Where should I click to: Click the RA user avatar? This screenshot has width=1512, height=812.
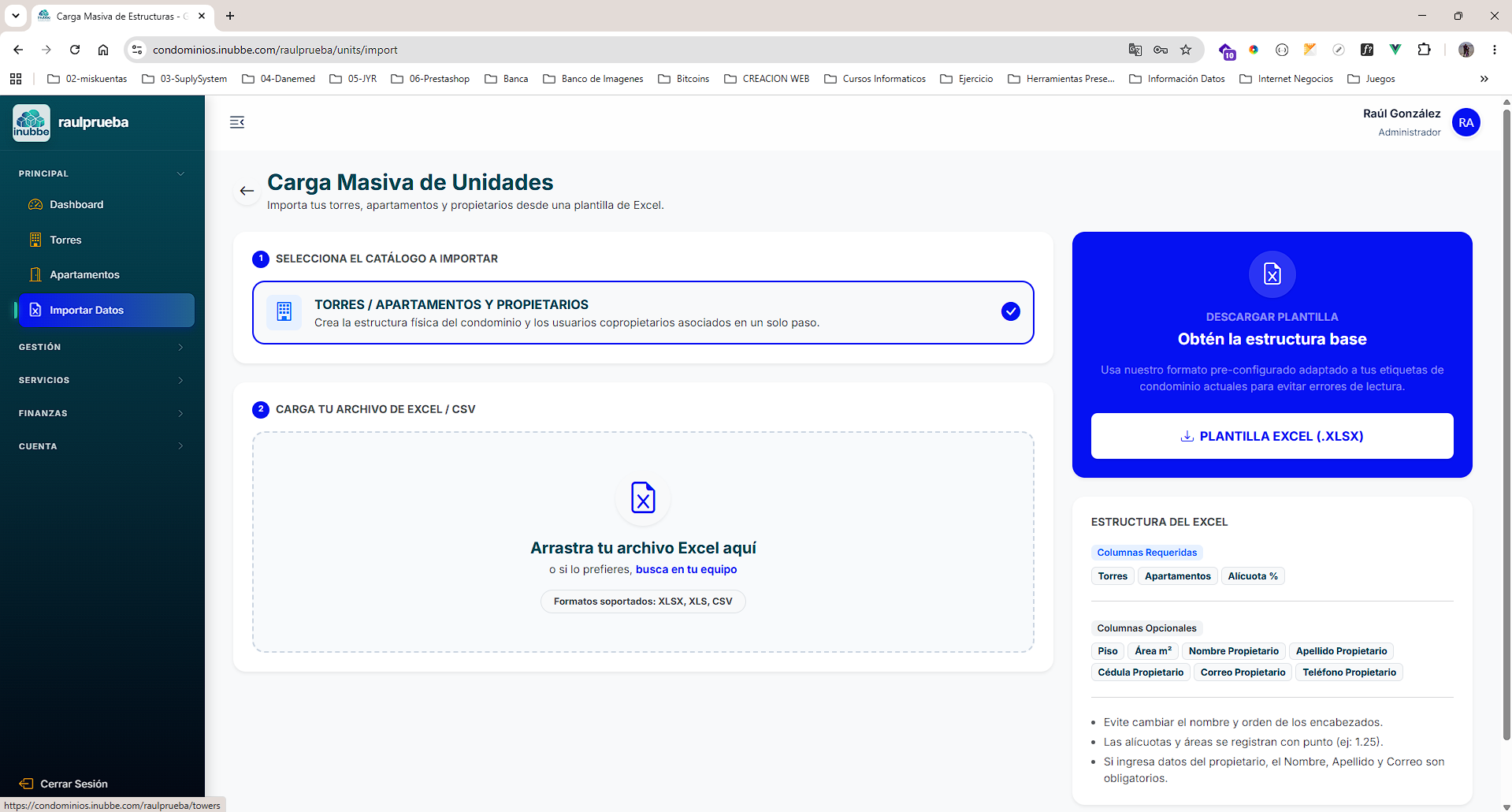click(1466, 122)
